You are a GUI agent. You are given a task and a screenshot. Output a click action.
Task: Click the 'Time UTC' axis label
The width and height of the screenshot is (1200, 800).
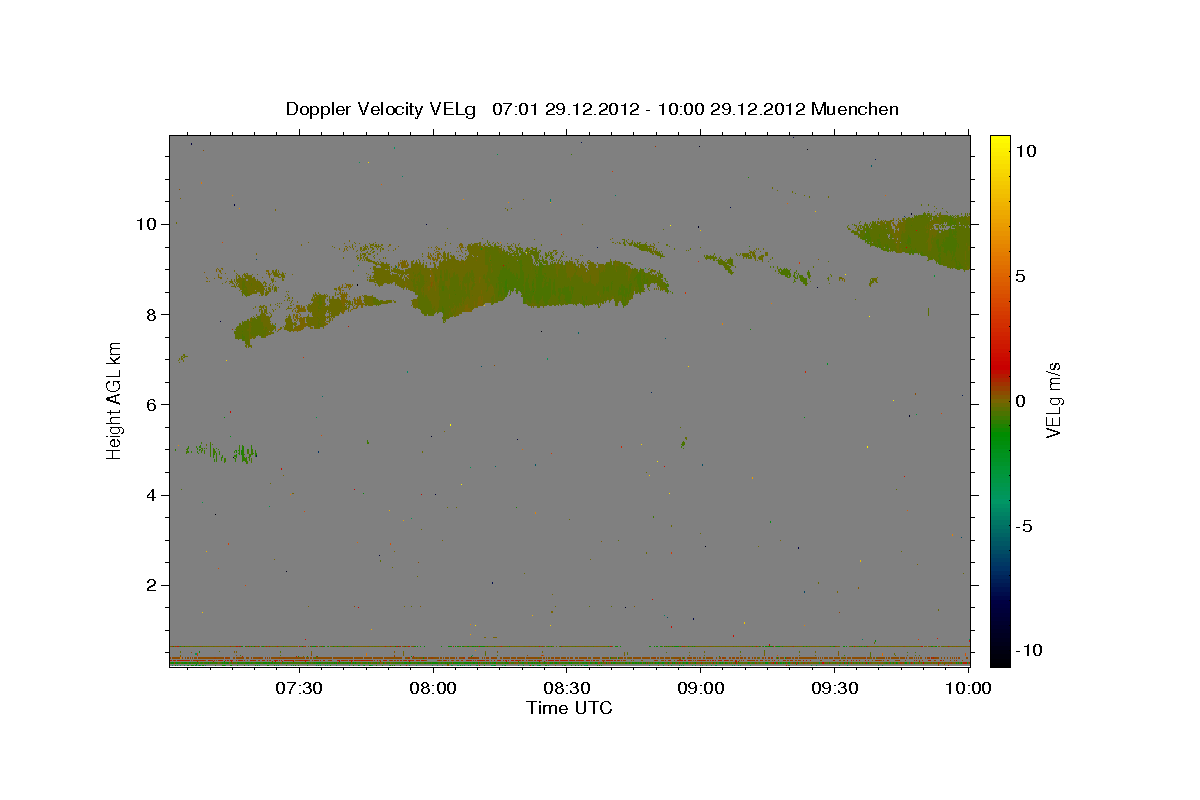(x=569, y=708)
